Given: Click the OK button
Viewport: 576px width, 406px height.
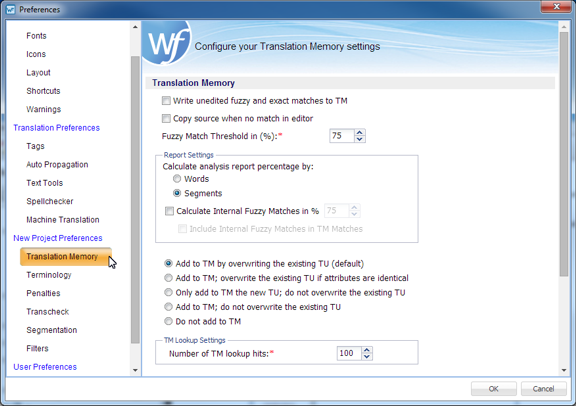Looking at the screenshot, I should (x=493, y=389).
